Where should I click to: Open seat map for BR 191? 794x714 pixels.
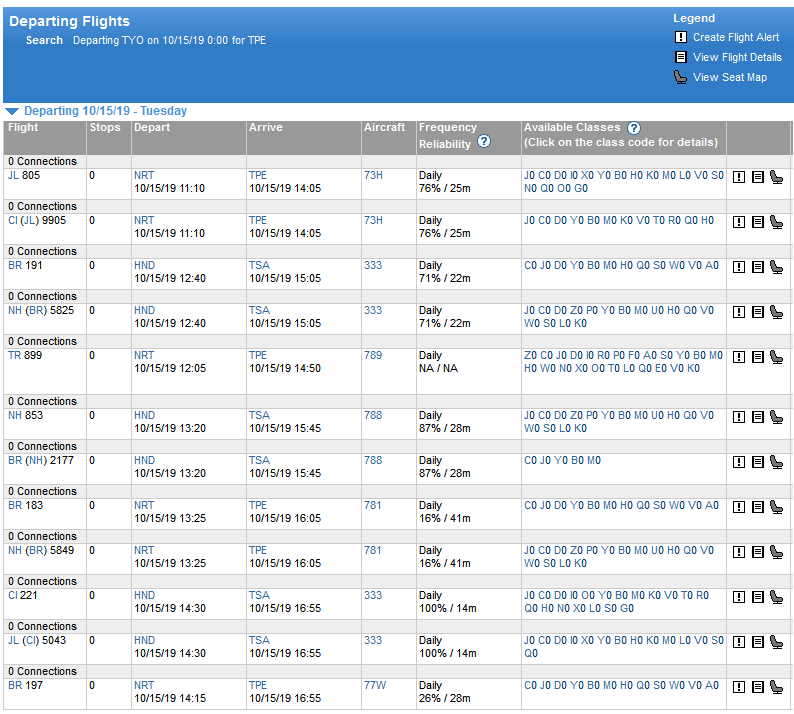(776, 267)
